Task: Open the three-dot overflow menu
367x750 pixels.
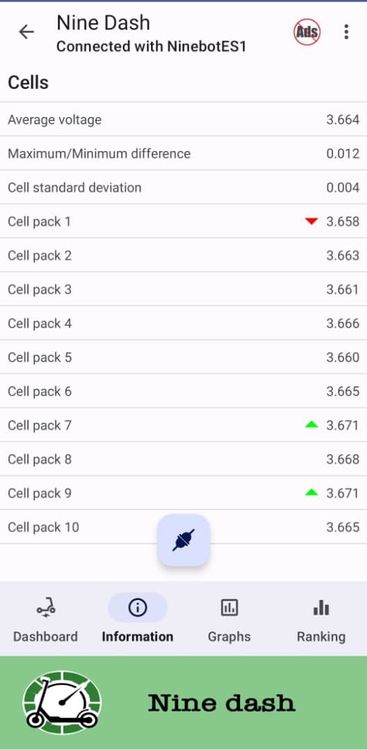Action: coord(346,32)
